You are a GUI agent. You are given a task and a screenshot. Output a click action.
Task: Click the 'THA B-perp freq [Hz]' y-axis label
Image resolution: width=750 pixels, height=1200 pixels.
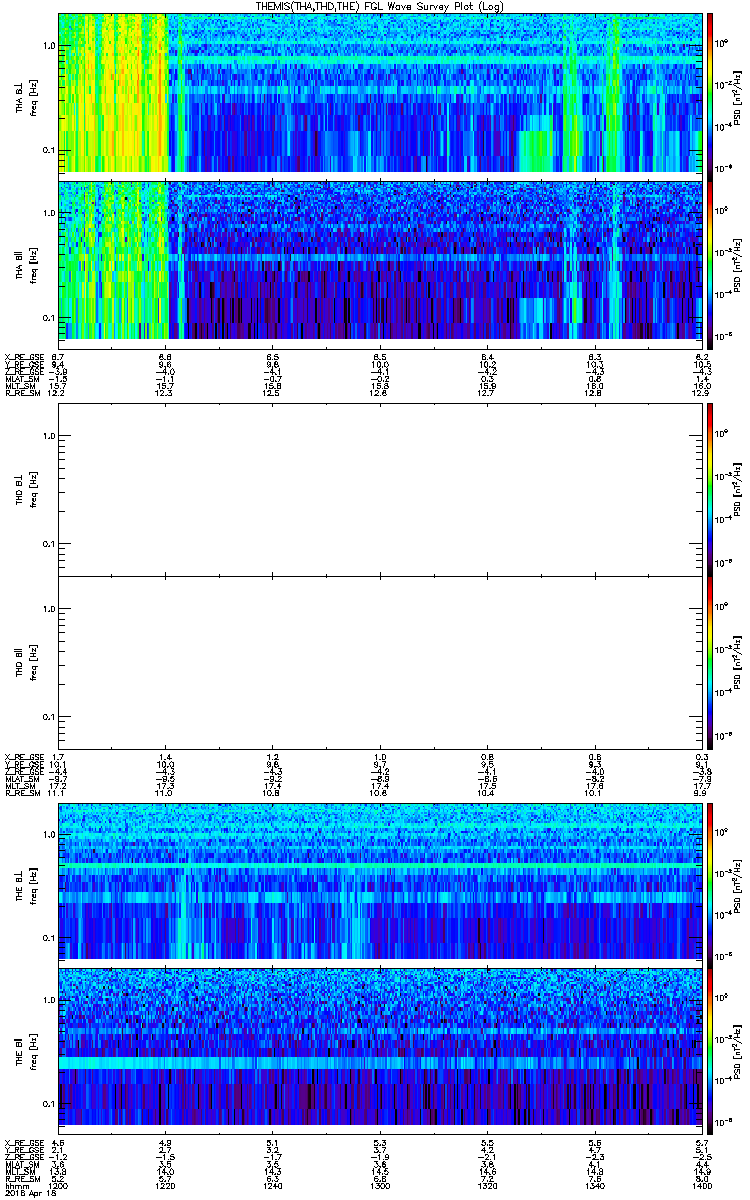click(x=25, y=97)
